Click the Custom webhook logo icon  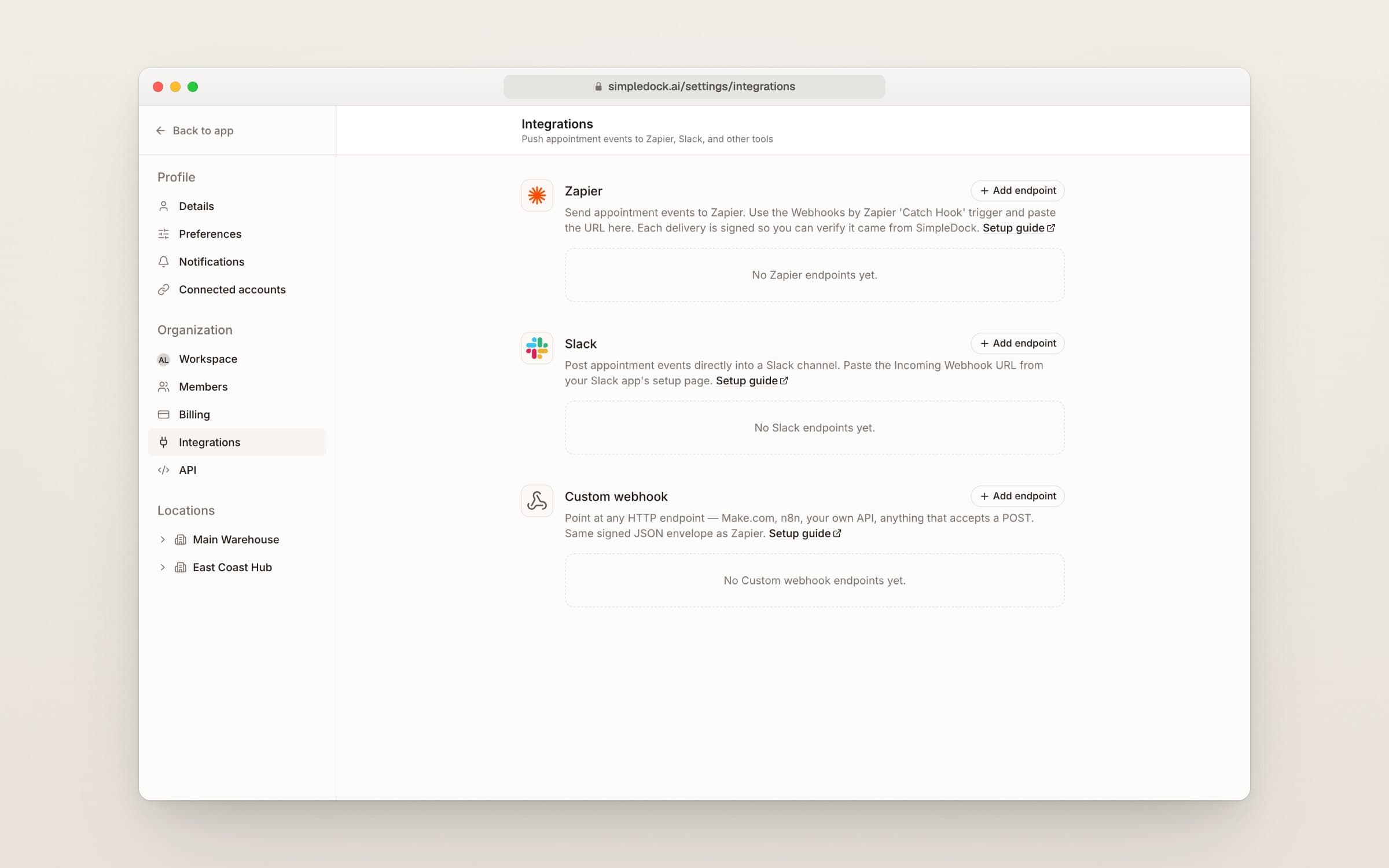tap(537, 501)
